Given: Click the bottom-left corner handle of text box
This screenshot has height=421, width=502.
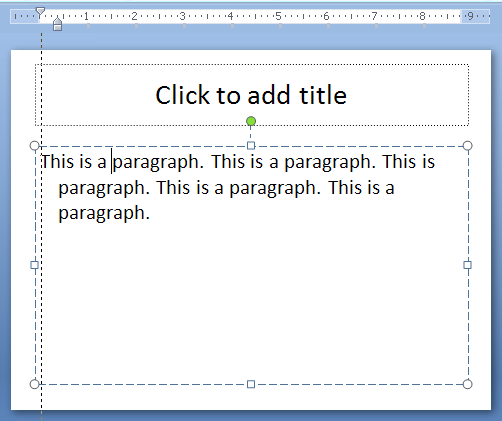Looking at the screenshot, I should click(35, 384).
